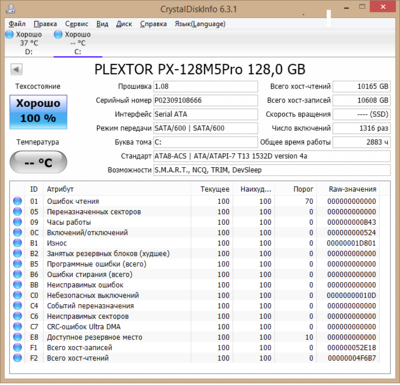The width and height of the screenshot is (400, 385).
Task: Click the blue status orb for attribute 01
Action: pos(17,201)
